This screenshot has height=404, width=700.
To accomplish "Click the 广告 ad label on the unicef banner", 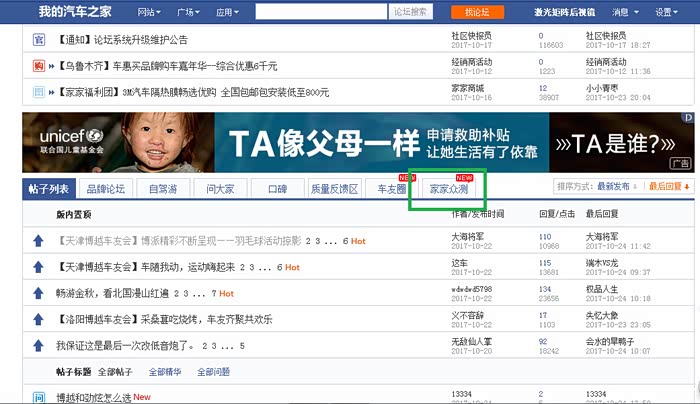I will tap(680, 163).
